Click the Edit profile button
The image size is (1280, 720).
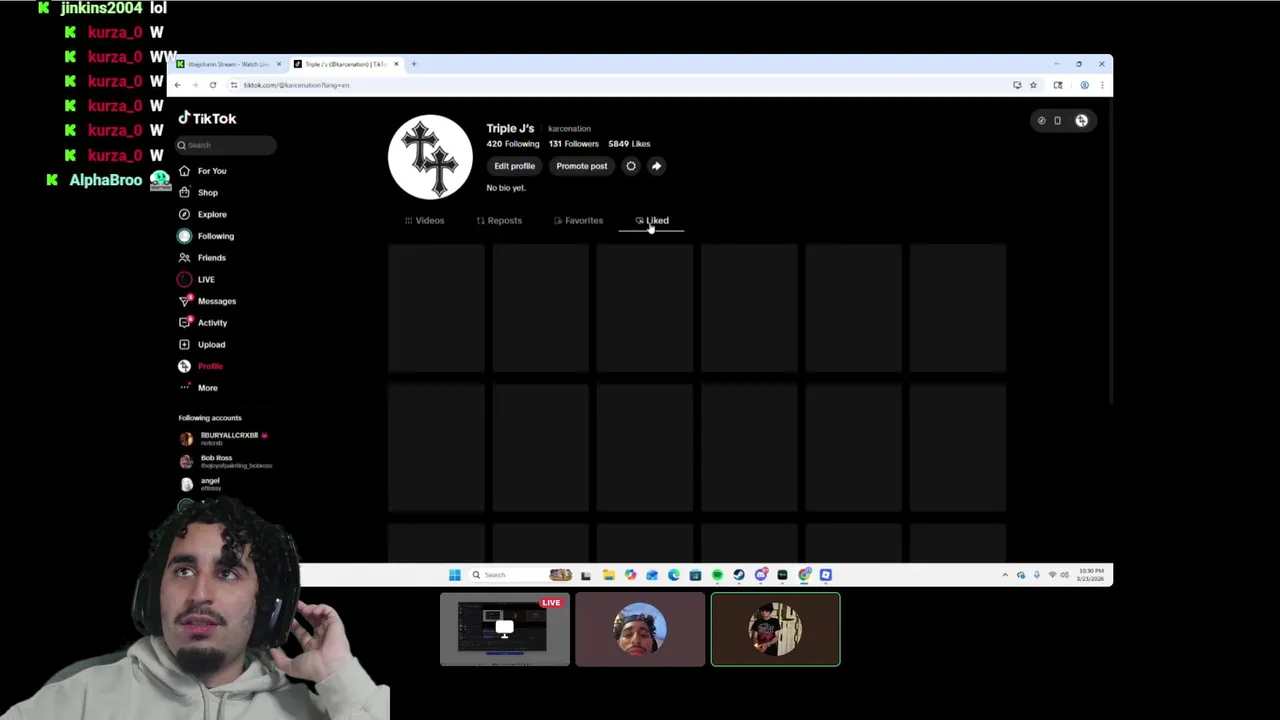[x=514, y=166]
